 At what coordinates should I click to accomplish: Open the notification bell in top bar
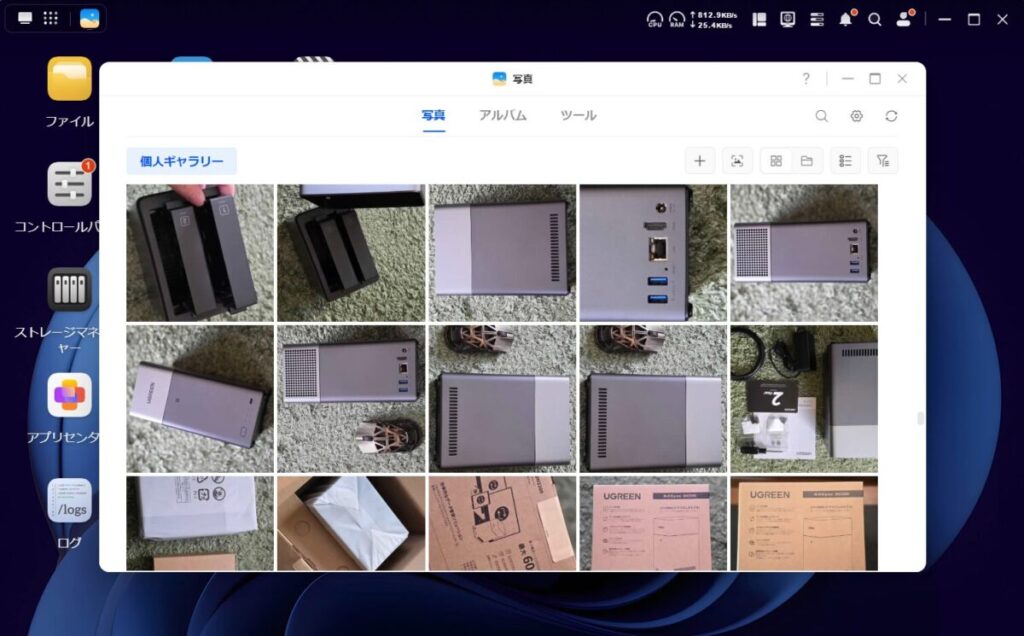point(846,19)
